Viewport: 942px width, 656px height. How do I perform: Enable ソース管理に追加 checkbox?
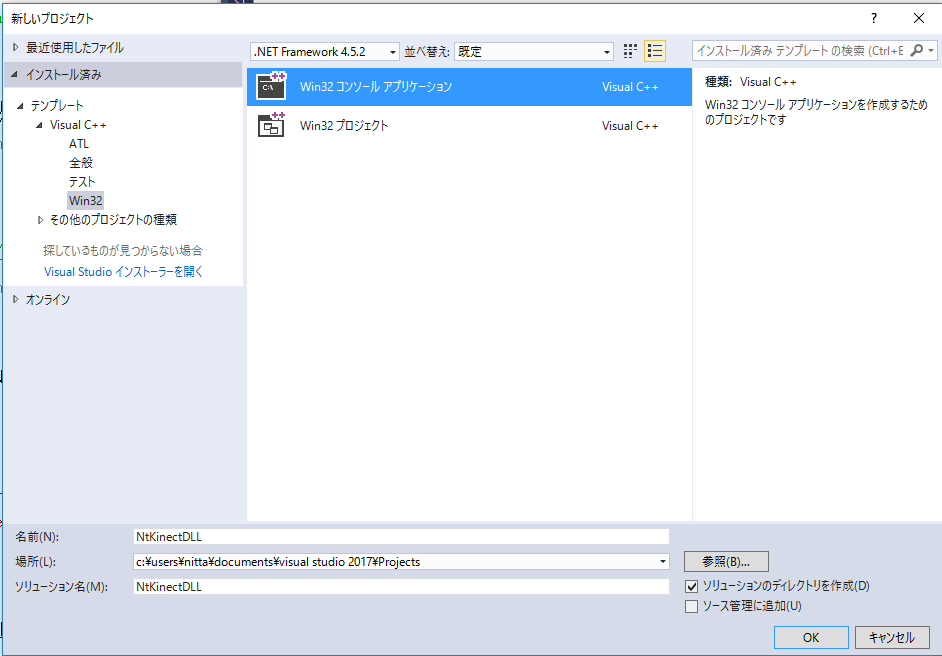tap(691, 606)
